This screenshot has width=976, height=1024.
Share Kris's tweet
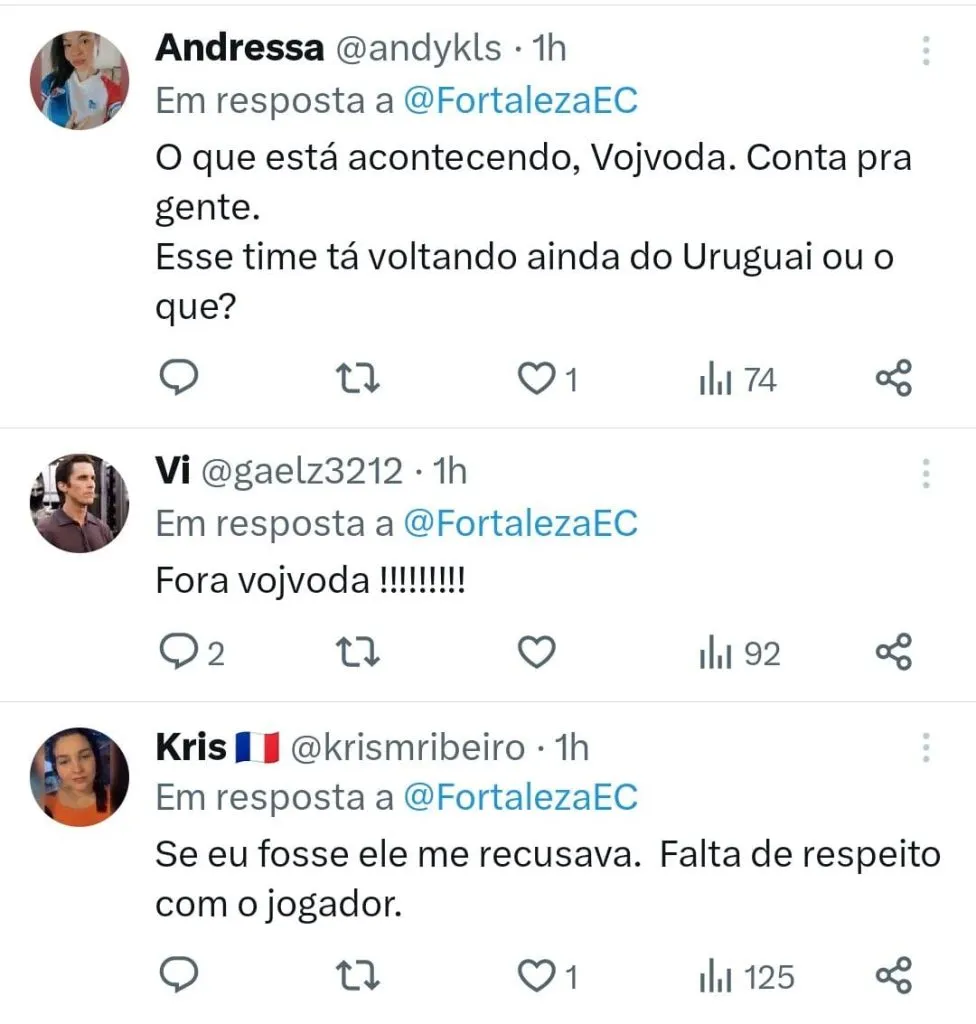[893, 974]
